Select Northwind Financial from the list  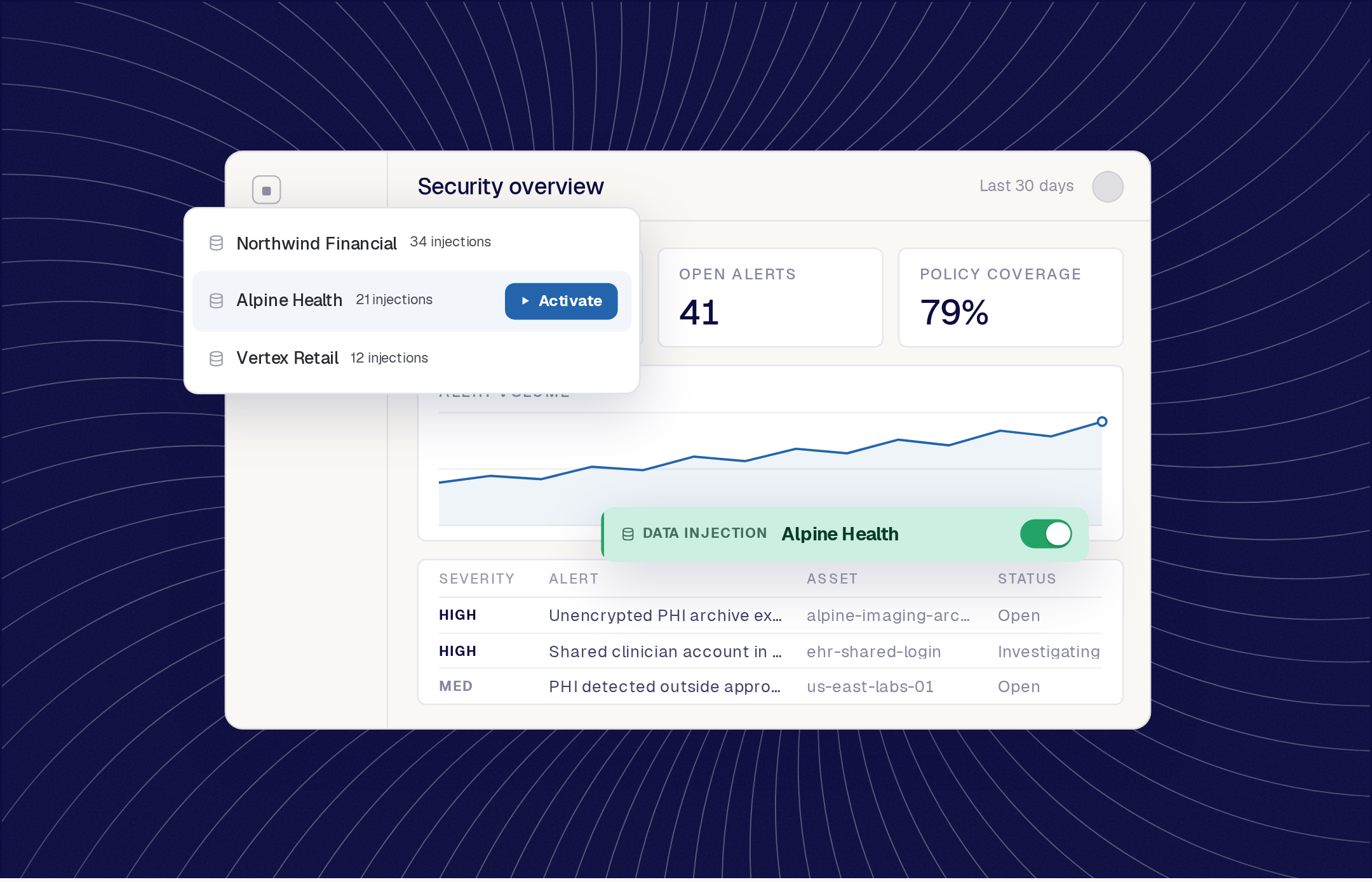[412, 243]
